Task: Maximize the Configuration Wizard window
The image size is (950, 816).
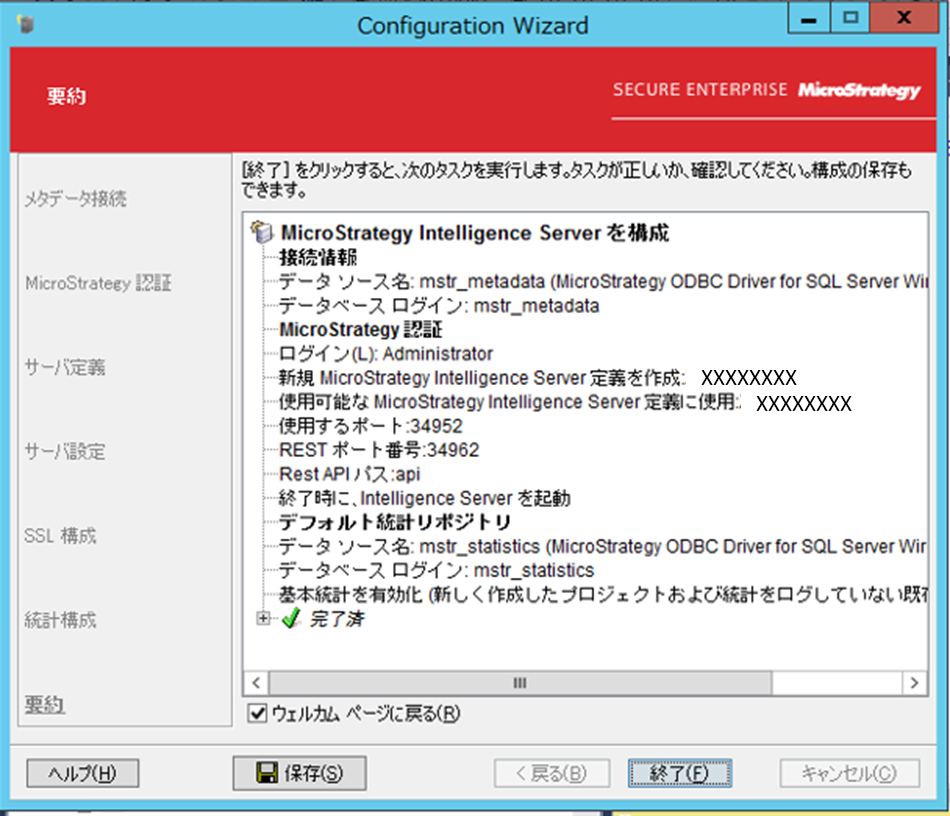Action: 850,18
